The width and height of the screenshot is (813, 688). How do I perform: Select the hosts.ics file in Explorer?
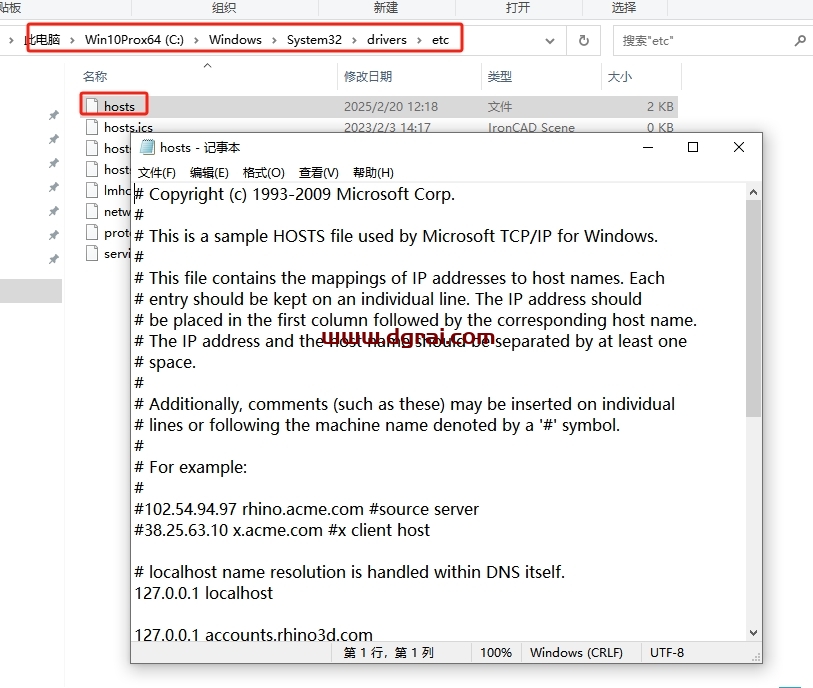[128, 128]
